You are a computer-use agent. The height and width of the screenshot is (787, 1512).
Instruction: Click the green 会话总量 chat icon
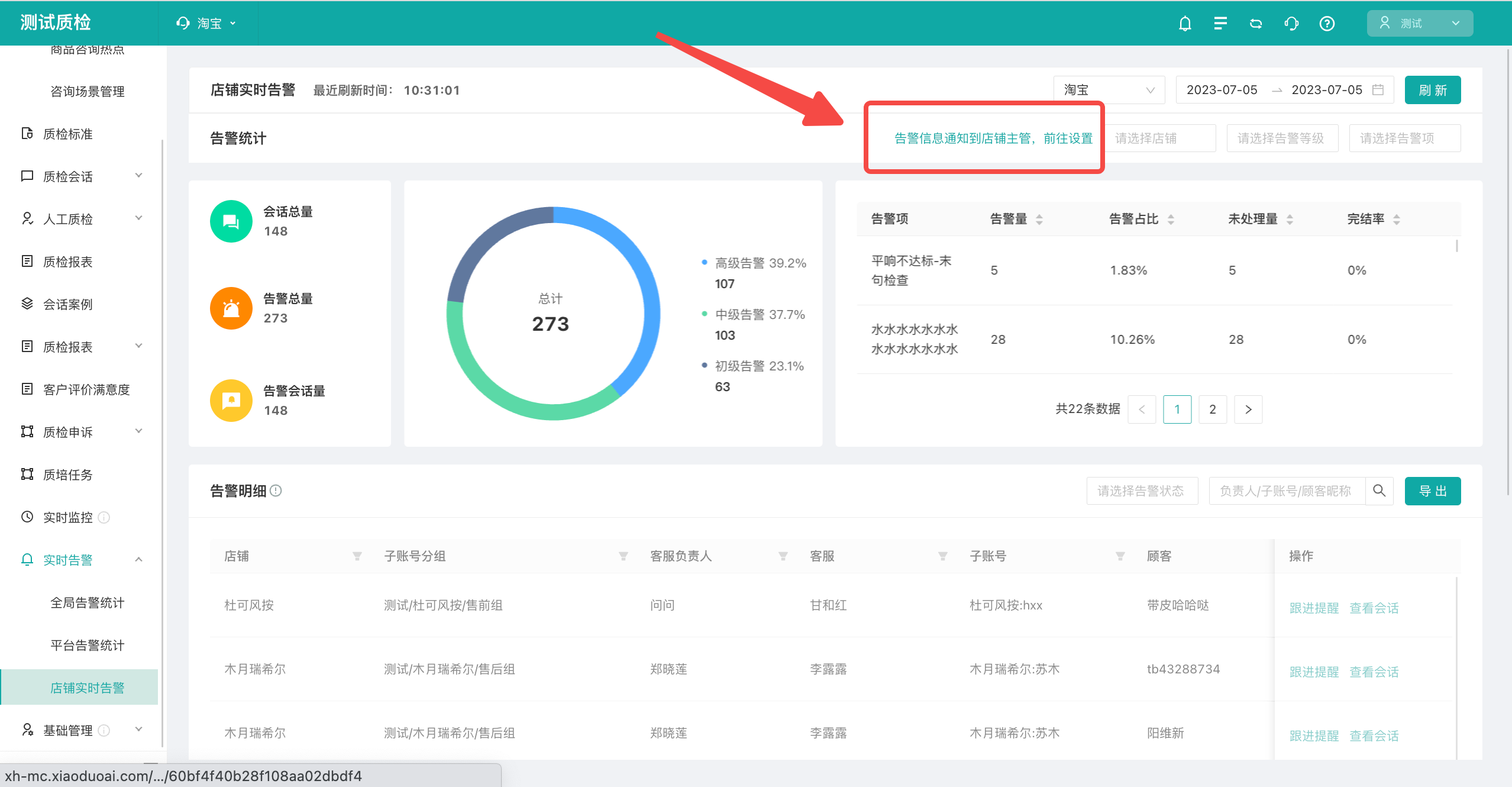(x=231, y=221)
